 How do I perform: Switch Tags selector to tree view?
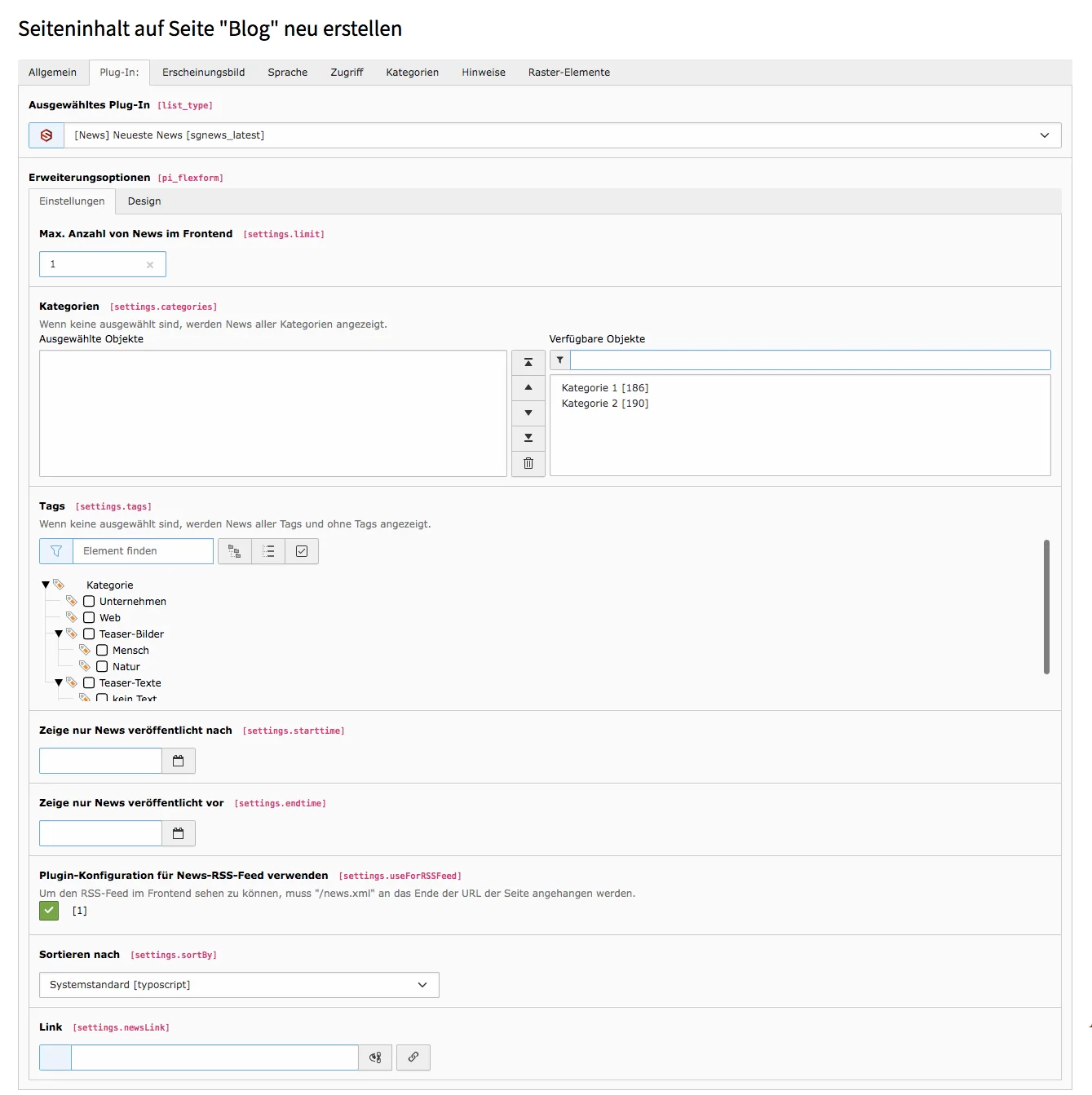(234, 551)
